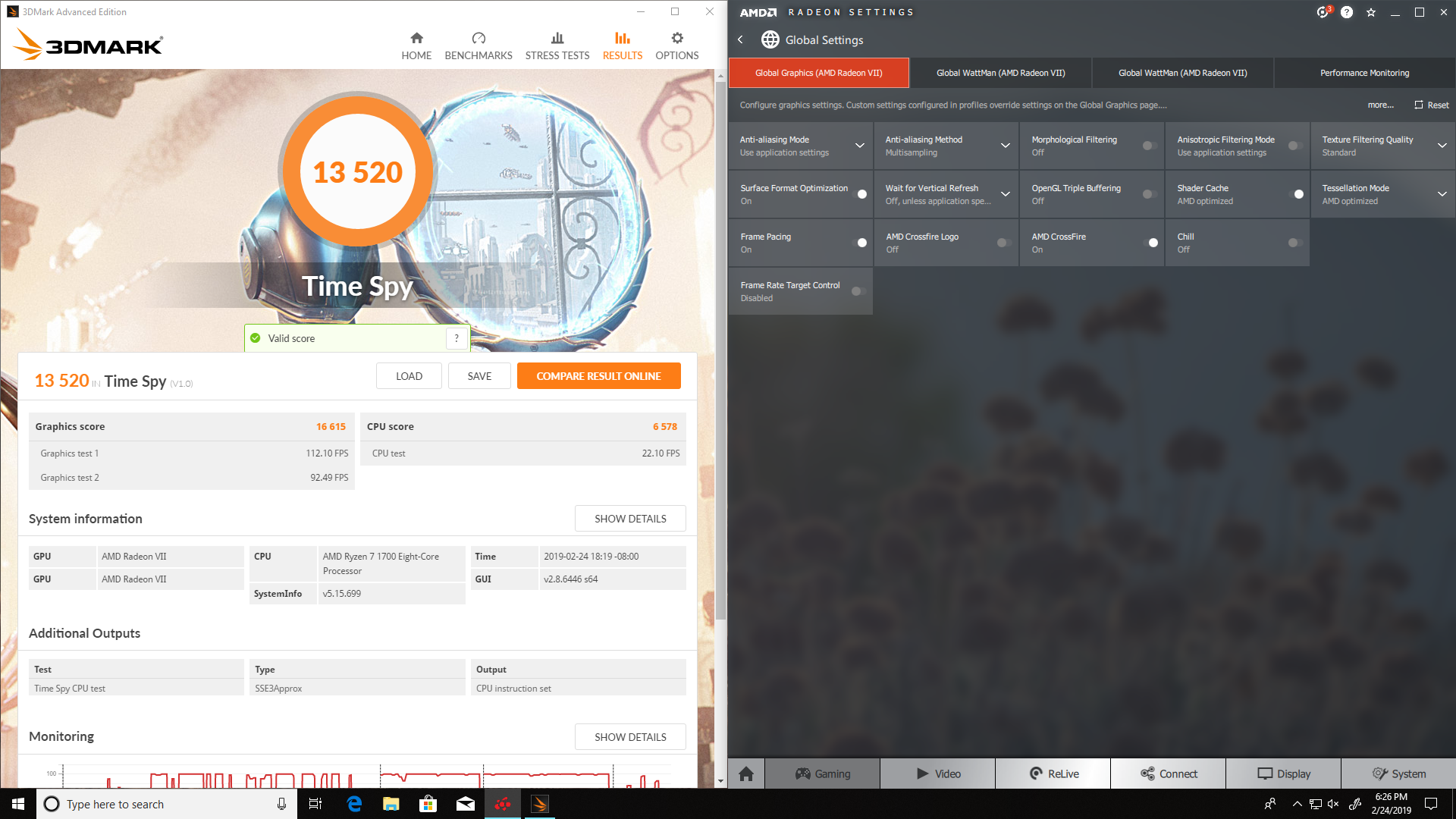The width and height of the screenshot is (1456, 819).
Task: Show details for System information
Action: [x=630, y=519]
